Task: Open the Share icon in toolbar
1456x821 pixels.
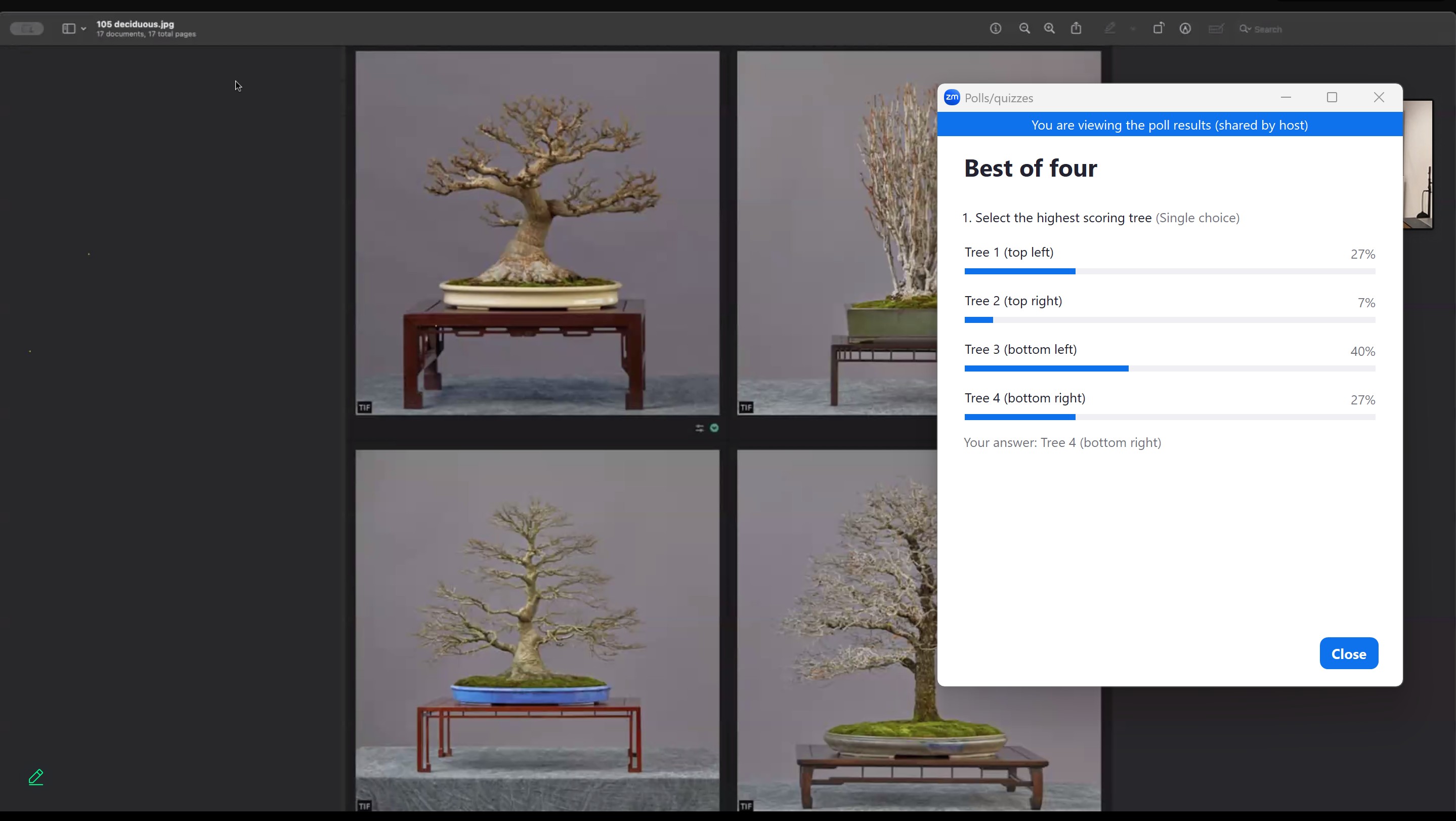Action: [x=1076, y=29]
